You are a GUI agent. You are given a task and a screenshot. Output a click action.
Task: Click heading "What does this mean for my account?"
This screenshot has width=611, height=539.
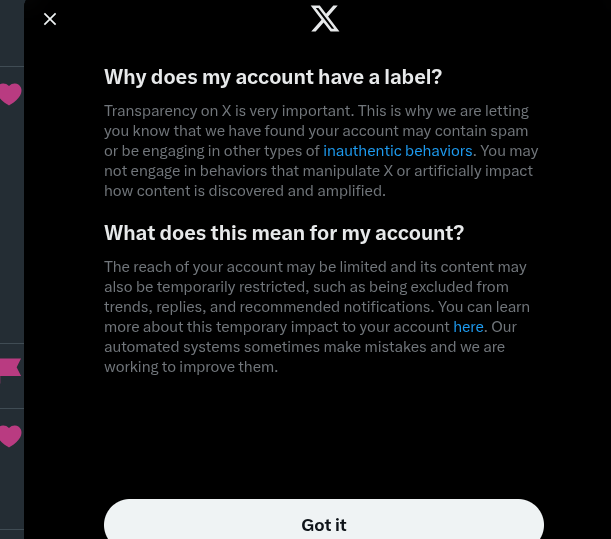284,233
